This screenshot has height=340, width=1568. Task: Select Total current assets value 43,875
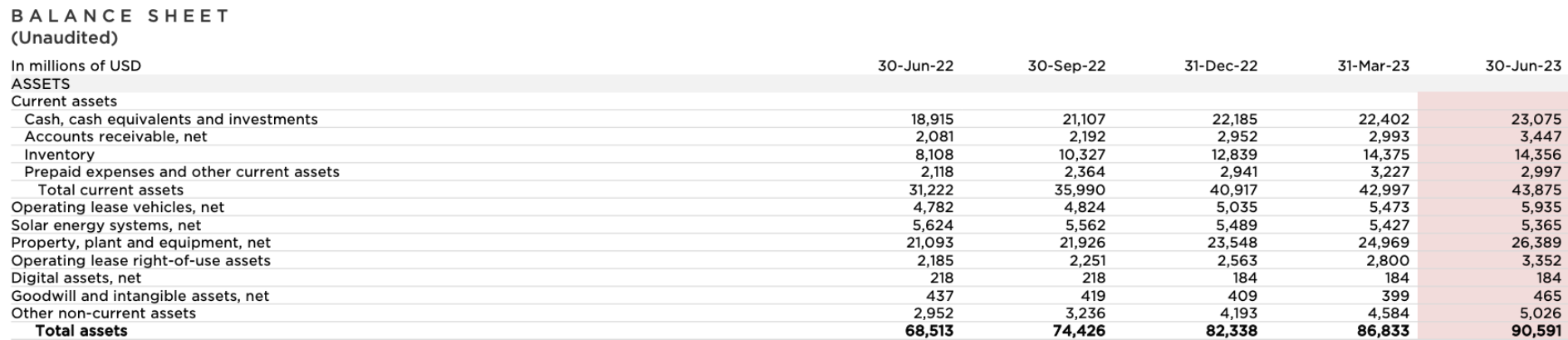tap(1536, 190)
